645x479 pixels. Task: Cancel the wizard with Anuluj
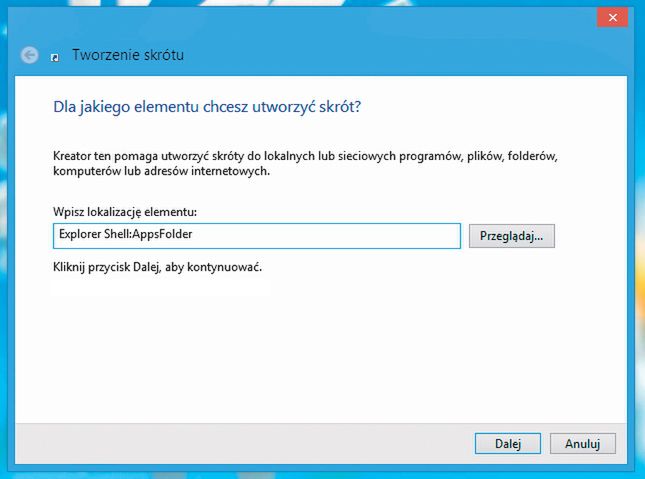pyautogui.click(x=582, y=444)
